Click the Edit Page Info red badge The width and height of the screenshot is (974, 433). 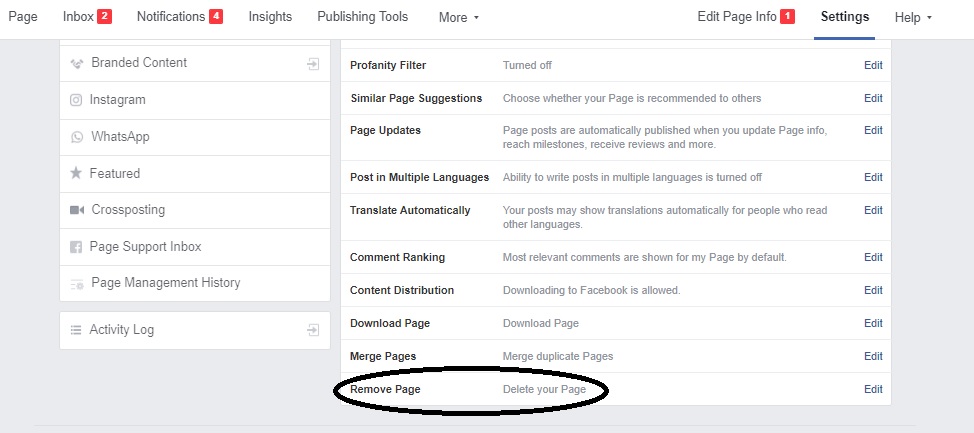pyautogui.click(x=788, y=17)
